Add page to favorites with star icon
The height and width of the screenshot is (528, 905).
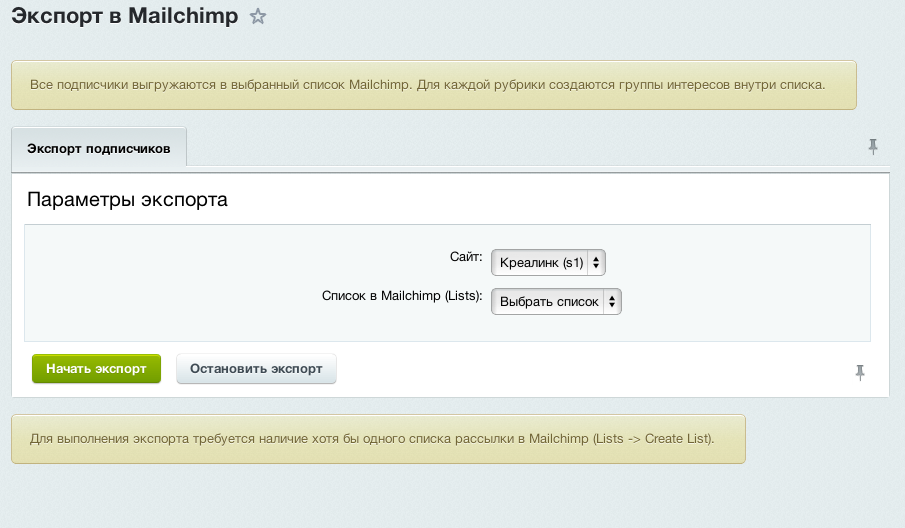pyautogui.click(x=257, y=16)
